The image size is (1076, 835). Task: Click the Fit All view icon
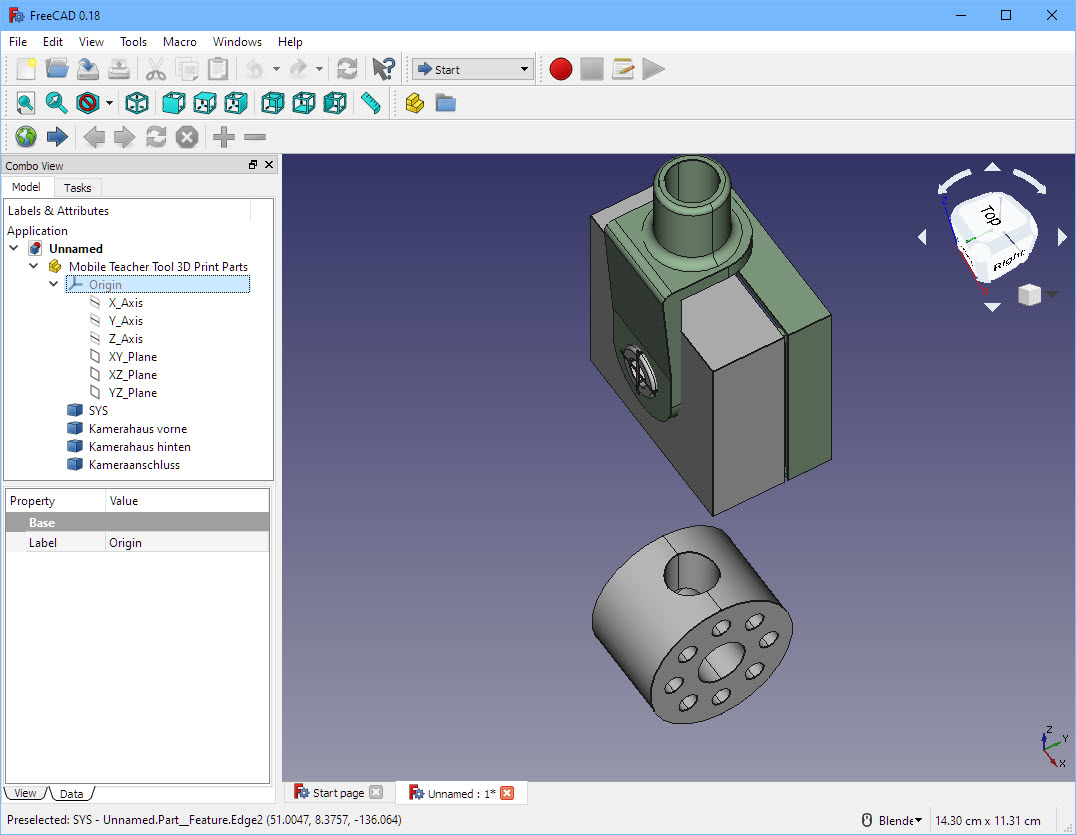tap(25, 102)
